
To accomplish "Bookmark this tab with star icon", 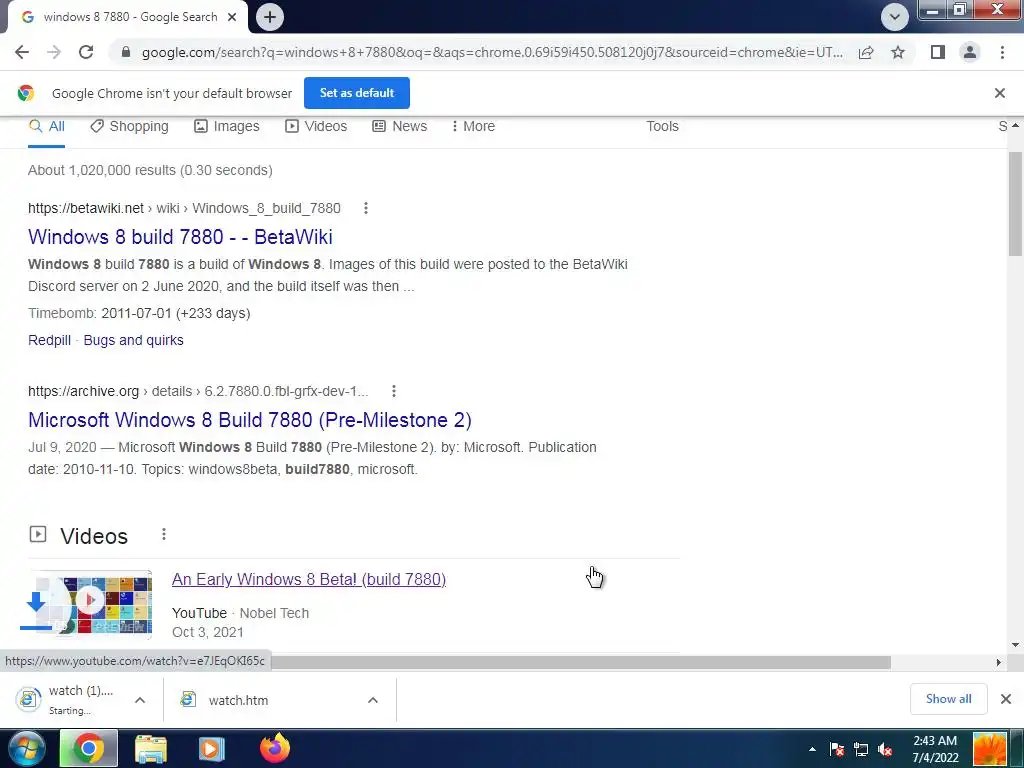I will pos(898,52).
